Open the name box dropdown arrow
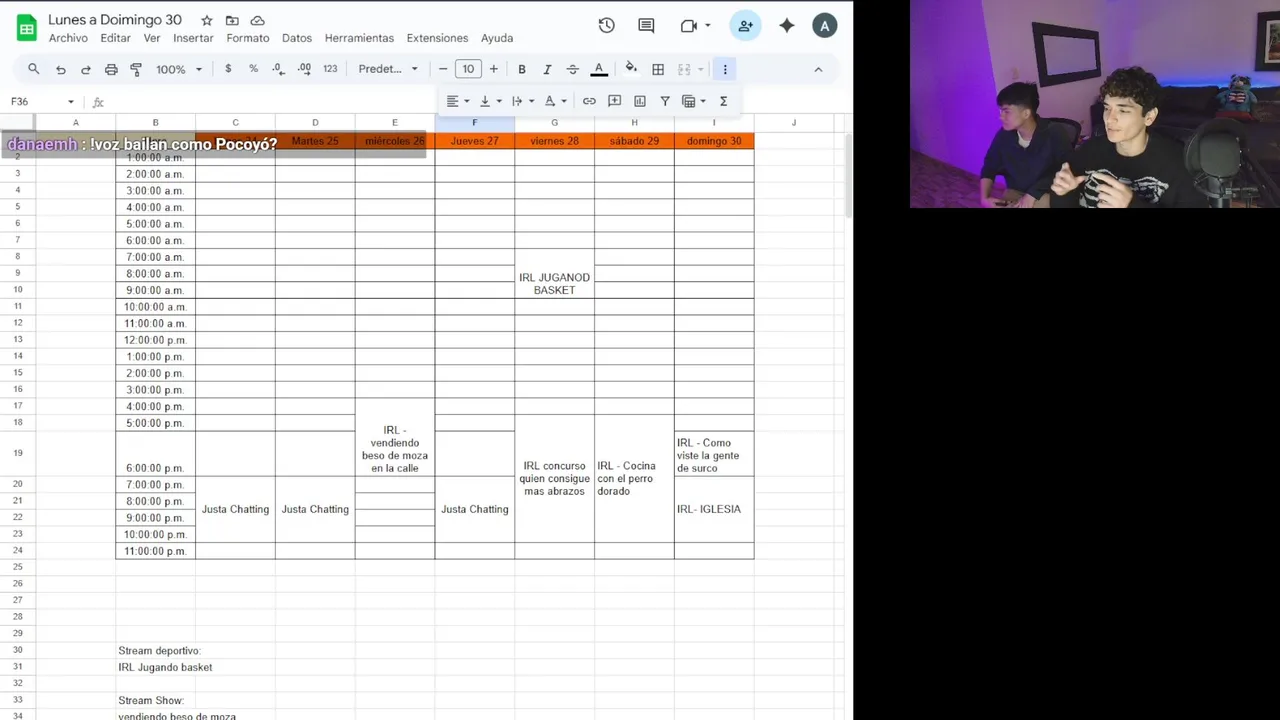This screenshot has width=1280, height=720. [x=70, y=101]
